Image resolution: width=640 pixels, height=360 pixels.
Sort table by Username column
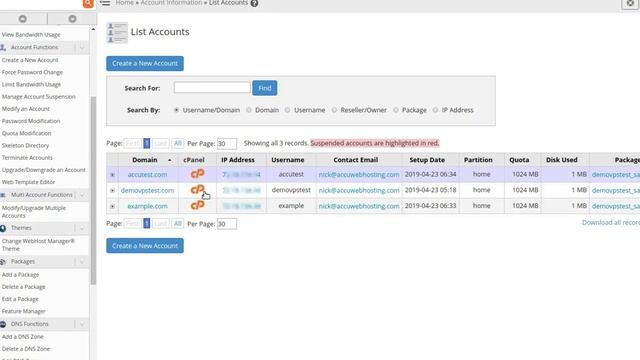[x=288, y=160]
